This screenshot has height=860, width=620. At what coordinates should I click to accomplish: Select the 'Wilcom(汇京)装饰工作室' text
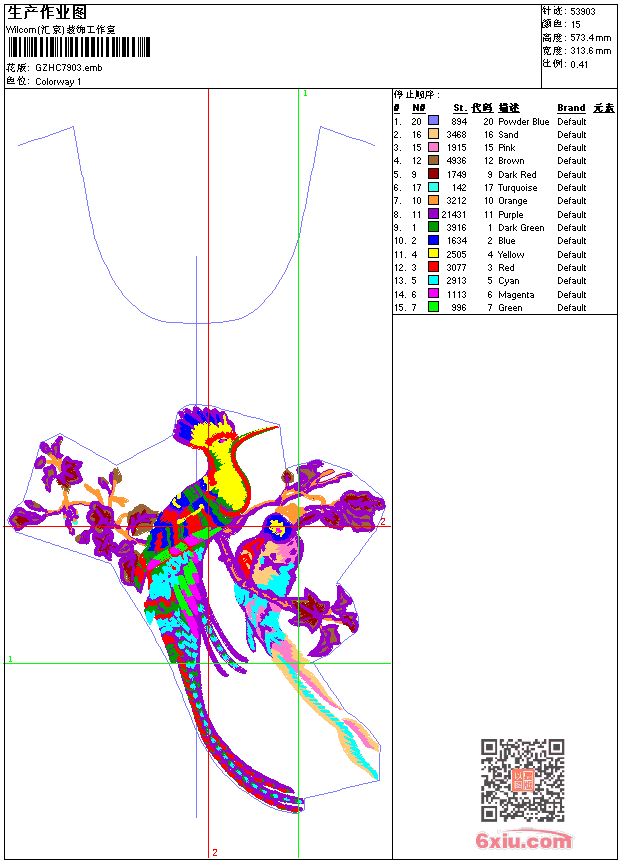60,30
